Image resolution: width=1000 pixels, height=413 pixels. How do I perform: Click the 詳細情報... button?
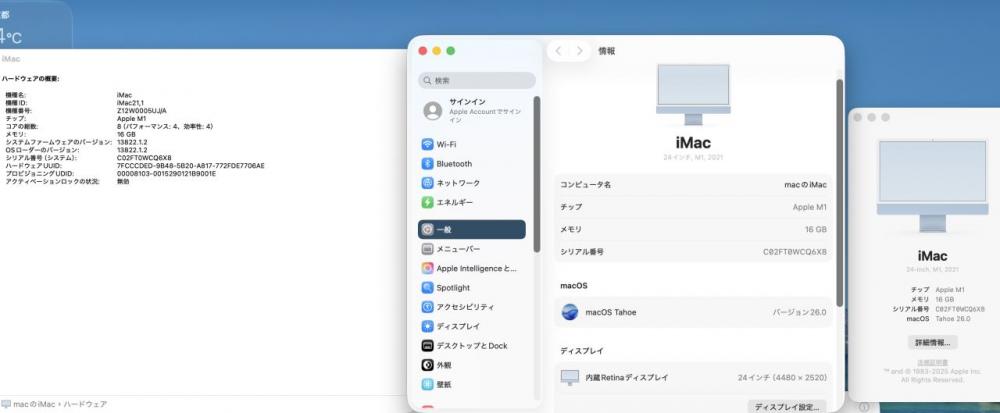click(932, 342)
